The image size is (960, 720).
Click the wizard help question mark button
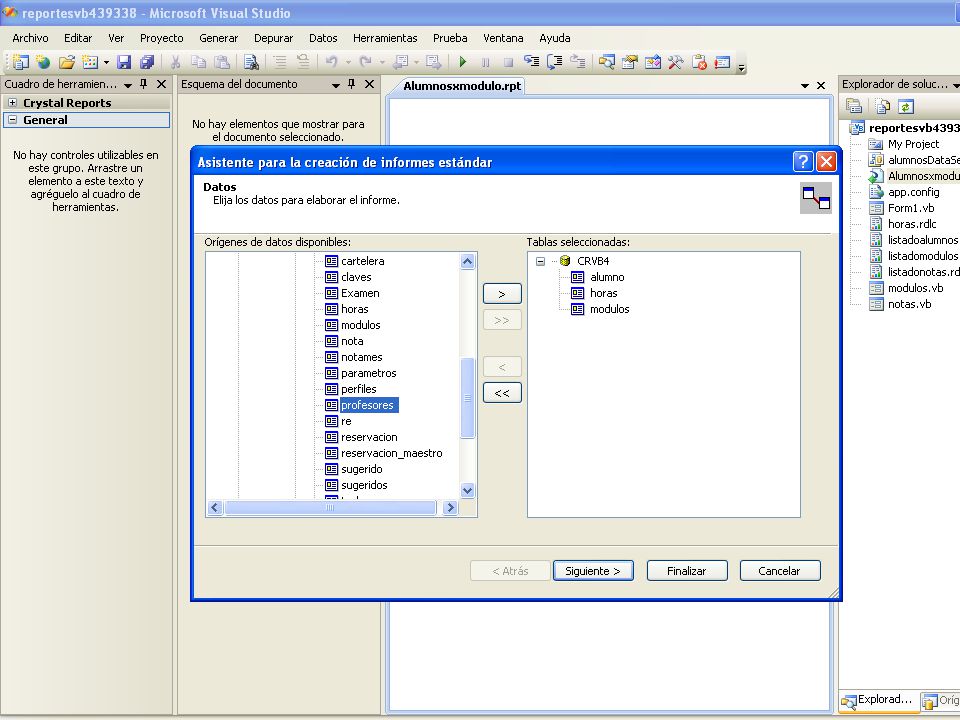coord(803,162)
